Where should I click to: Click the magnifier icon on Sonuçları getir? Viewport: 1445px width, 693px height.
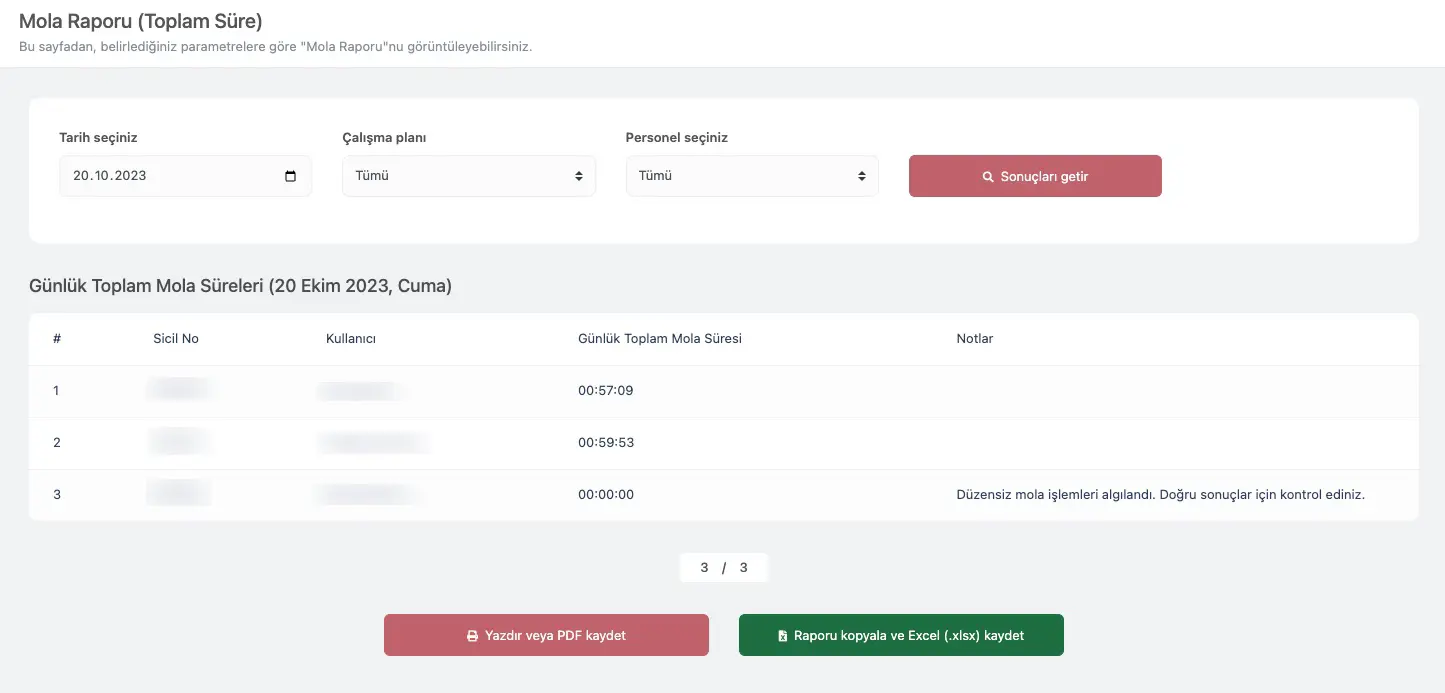pyautogui.click(x=988, y=177)
